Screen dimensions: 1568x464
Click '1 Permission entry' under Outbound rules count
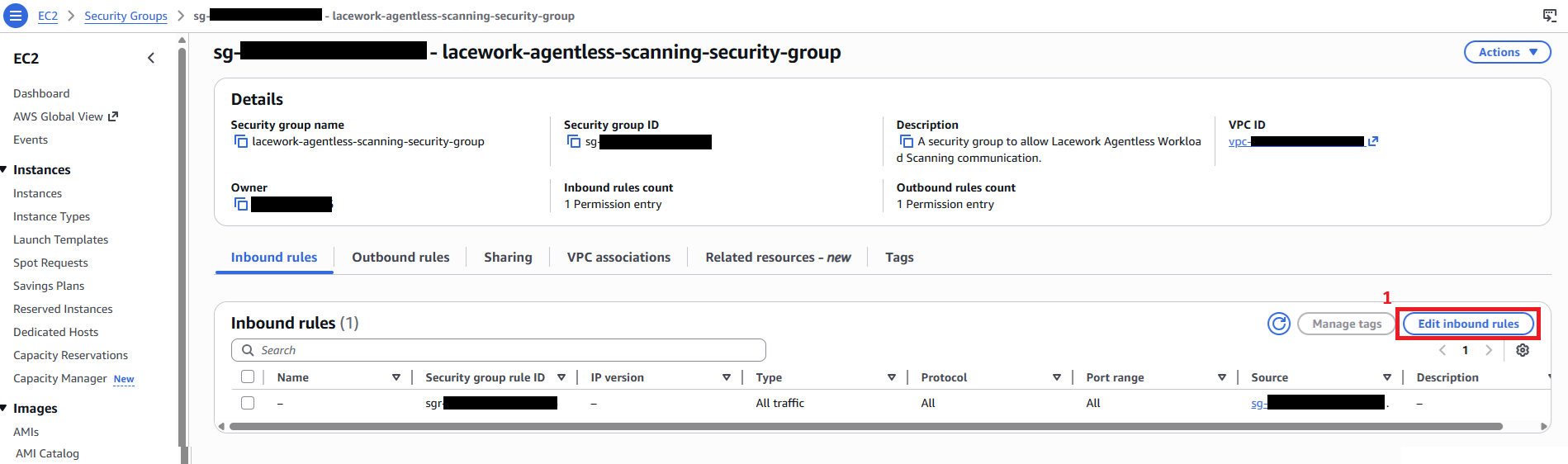pos(945,204)
